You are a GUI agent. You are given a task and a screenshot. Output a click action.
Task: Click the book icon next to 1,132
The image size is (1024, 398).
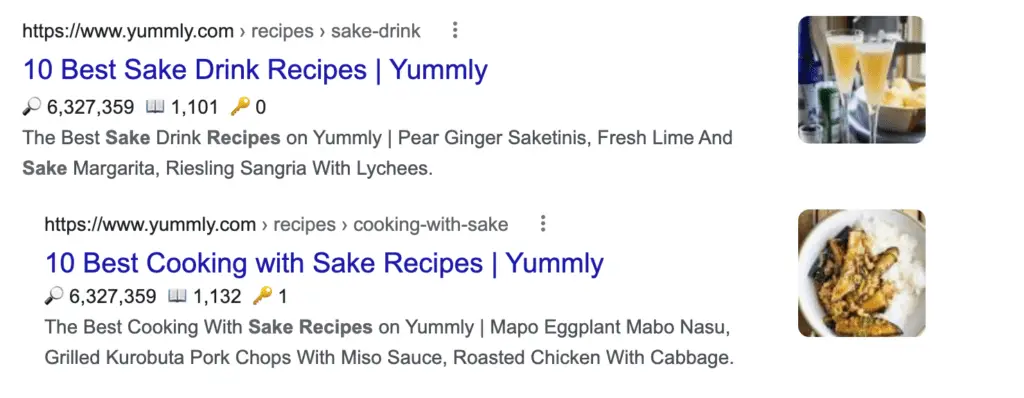coord(177,296)
